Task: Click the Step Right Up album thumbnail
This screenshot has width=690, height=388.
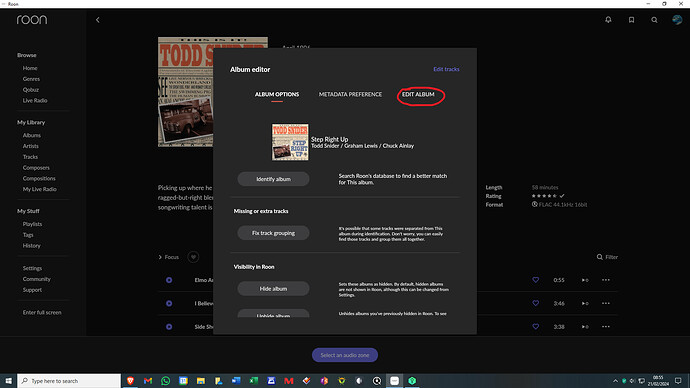Action: pyautogui.click(x=290, y=142)
